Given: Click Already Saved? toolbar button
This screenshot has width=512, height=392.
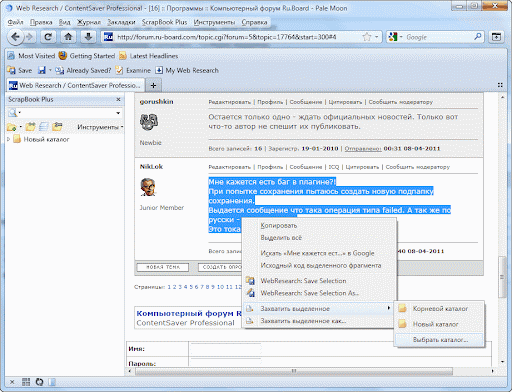Looking at the screenshot, I should (83, 70).
